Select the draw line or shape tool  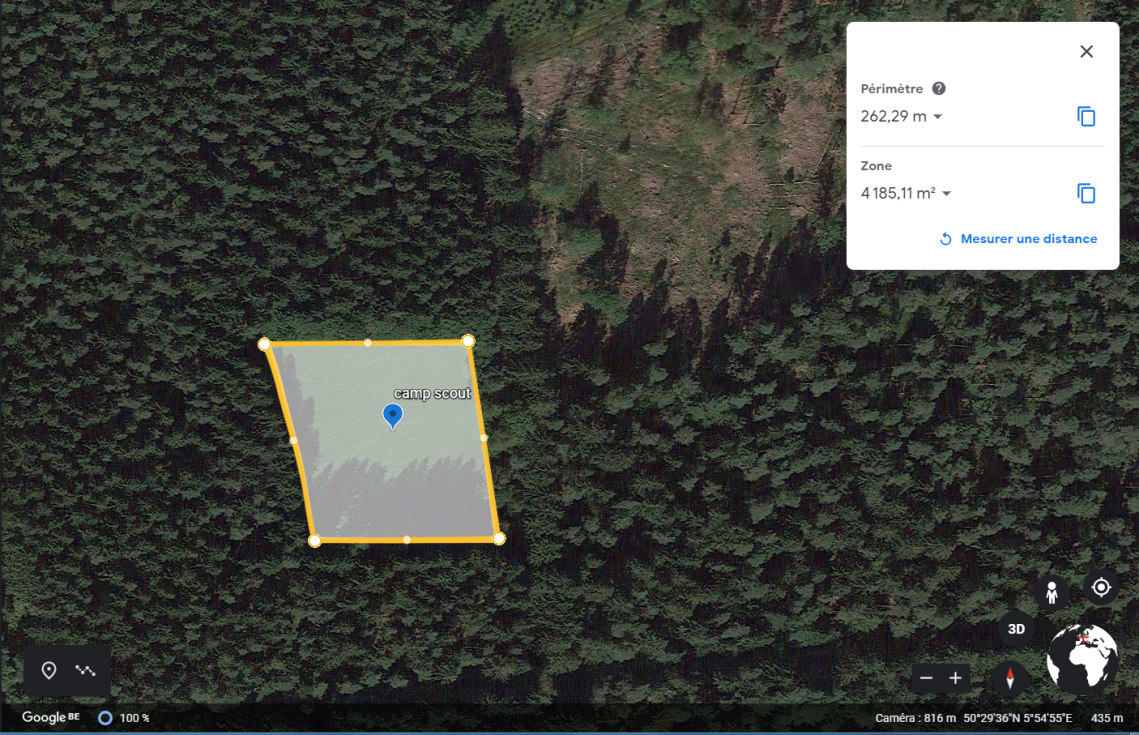[87, 671]
